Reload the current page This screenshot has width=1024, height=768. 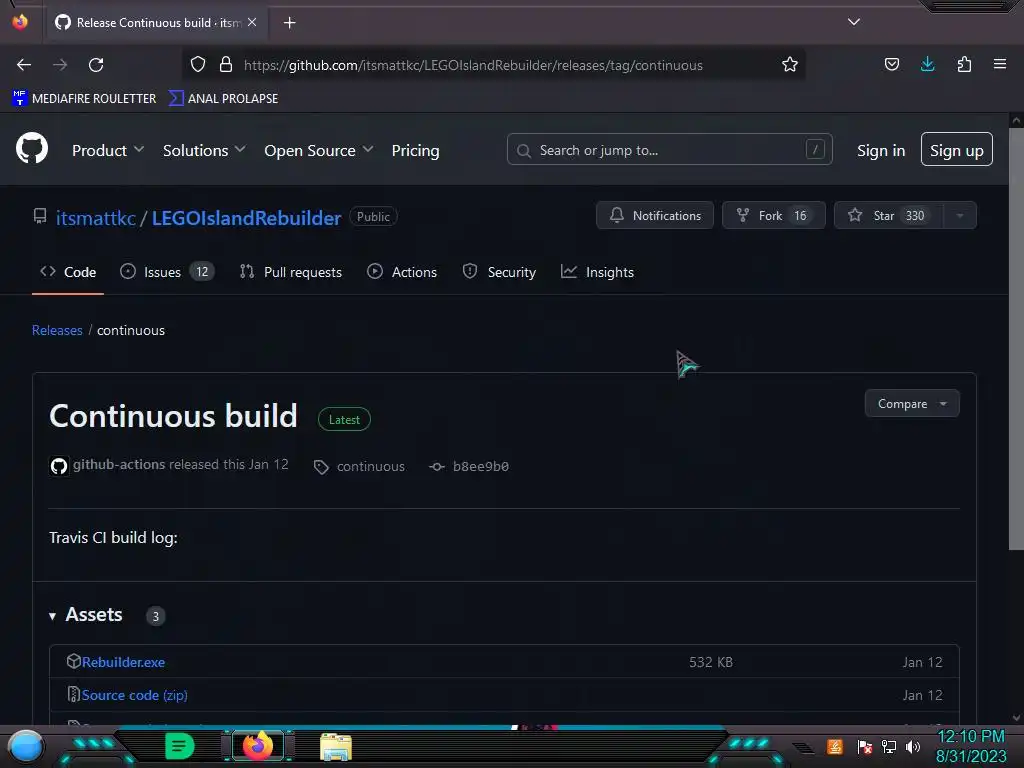point(96,65)
